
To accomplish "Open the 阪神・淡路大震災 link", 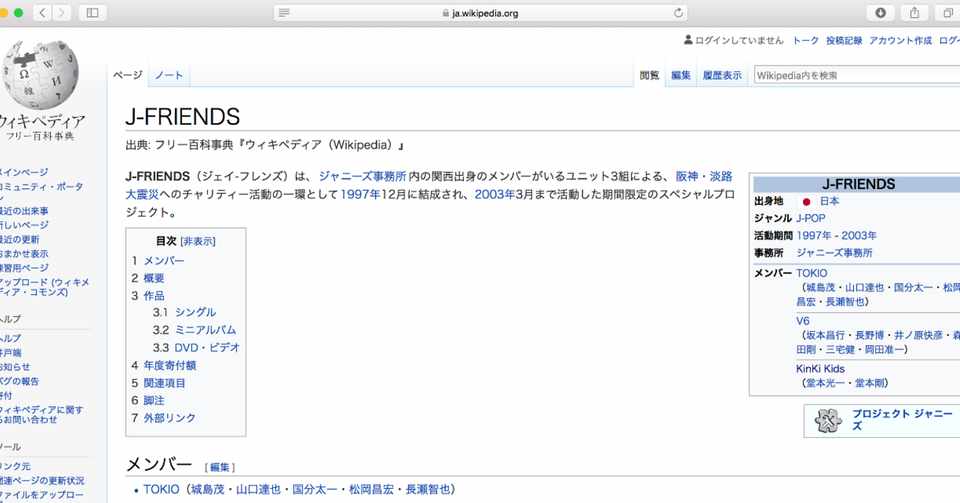I will coord(704,176).
